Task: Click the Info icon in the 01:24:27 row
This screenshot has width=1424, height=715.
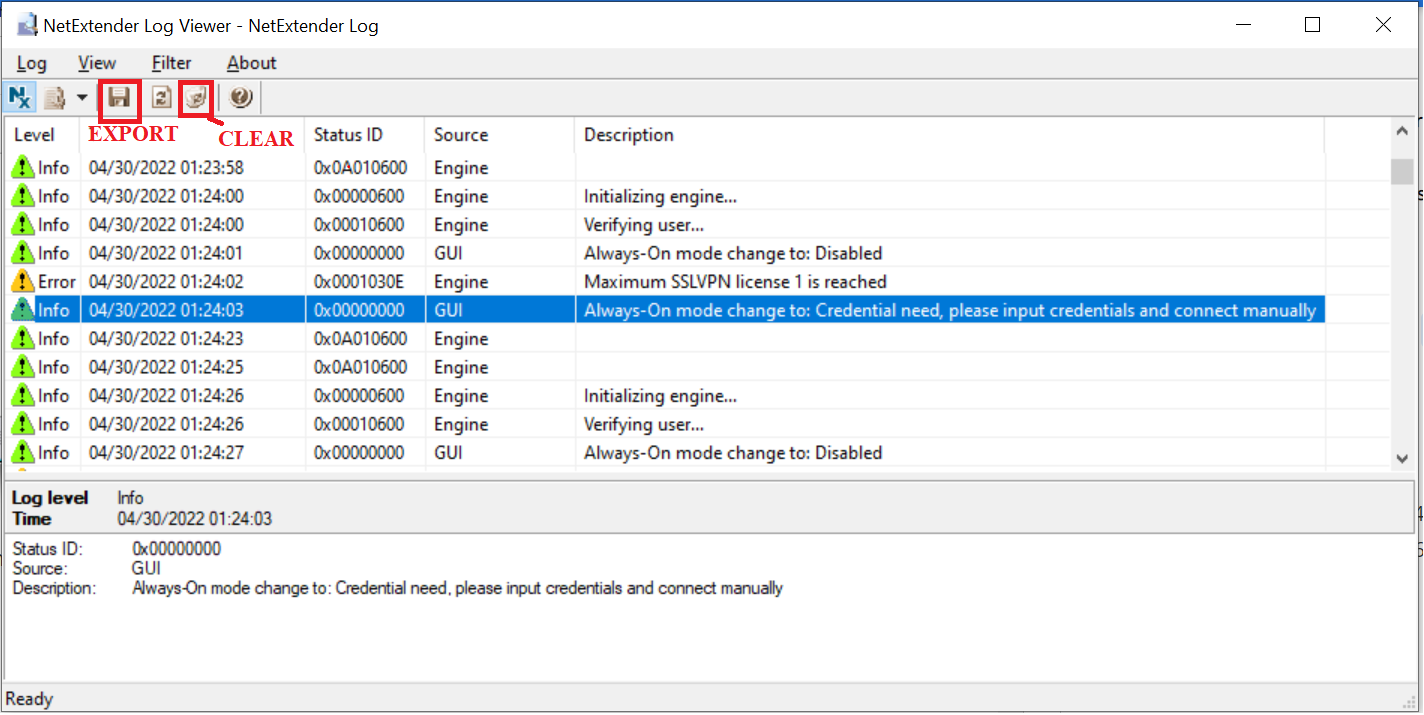Action: 23,453
